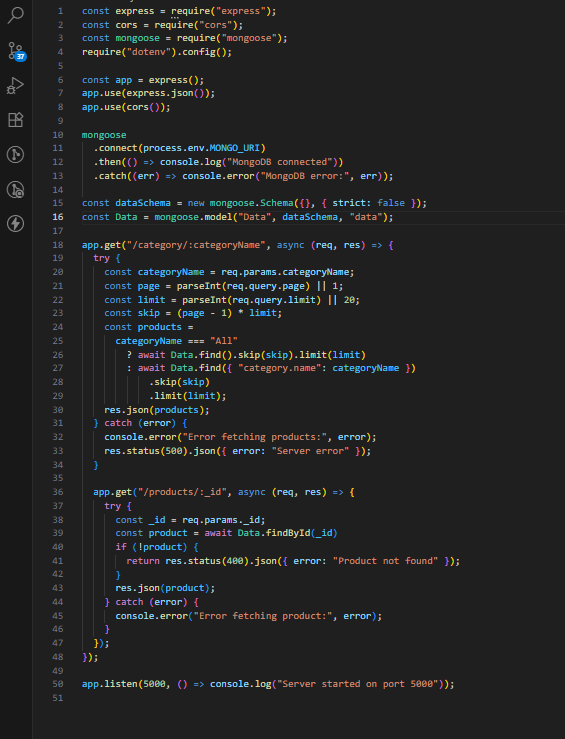Click the "Server started on port 5000" string
This screenshot has width=565, height=739.
pos(358,684)
